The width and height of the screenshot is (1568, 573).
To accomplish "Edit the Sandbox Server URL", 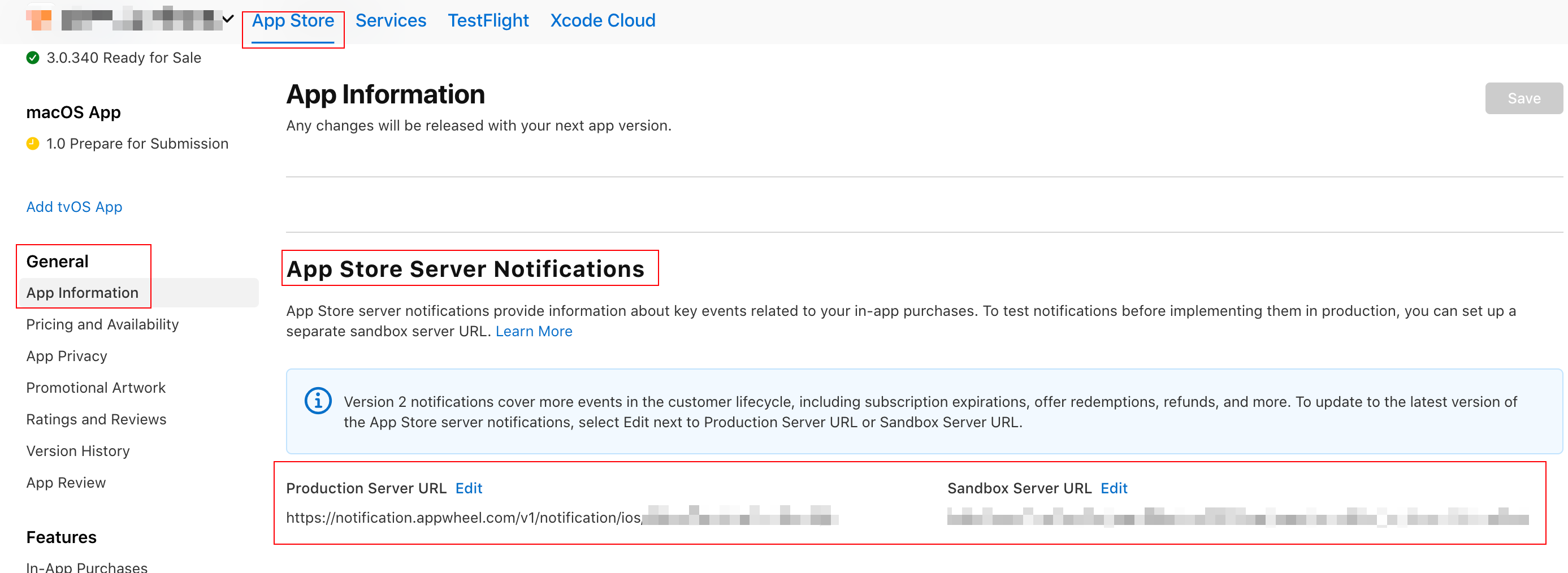I will 1114,488.
